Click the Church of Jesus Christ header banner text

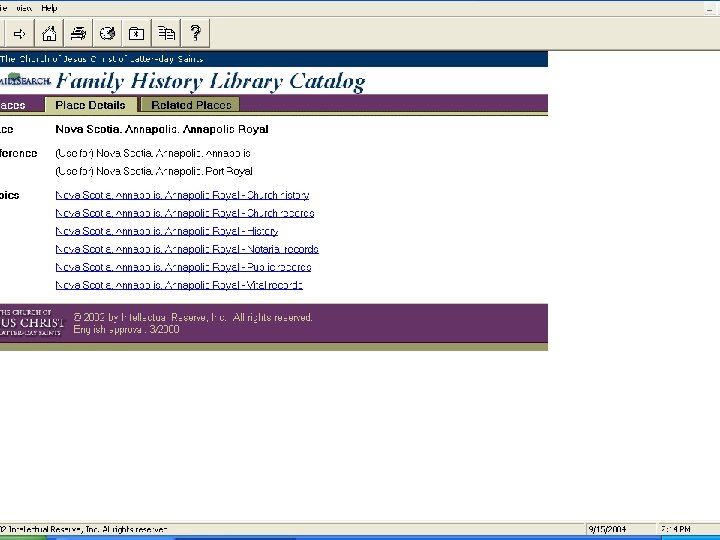[x=101, y=59]
